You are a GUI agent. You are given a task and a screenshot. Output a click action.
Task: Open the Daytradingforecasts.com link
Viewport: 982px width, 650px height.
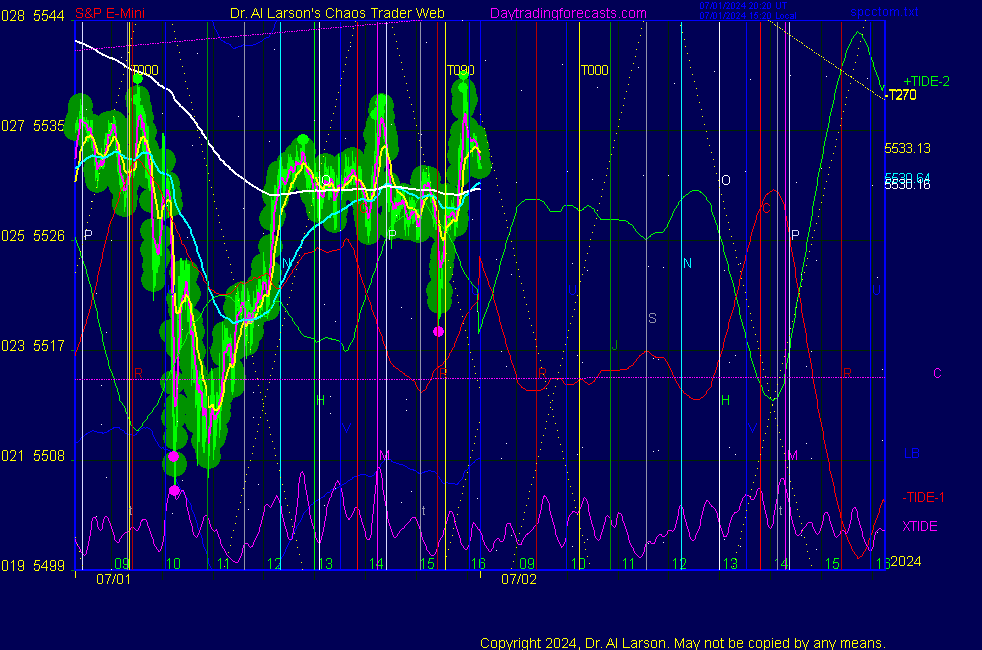567,14
